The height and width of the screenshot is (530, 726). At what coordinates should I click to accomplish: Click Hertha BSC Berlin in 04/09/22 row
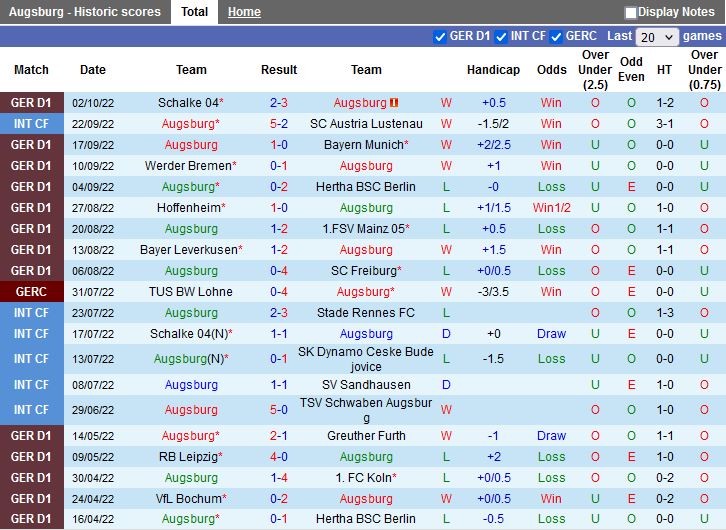tap(366, 187)
